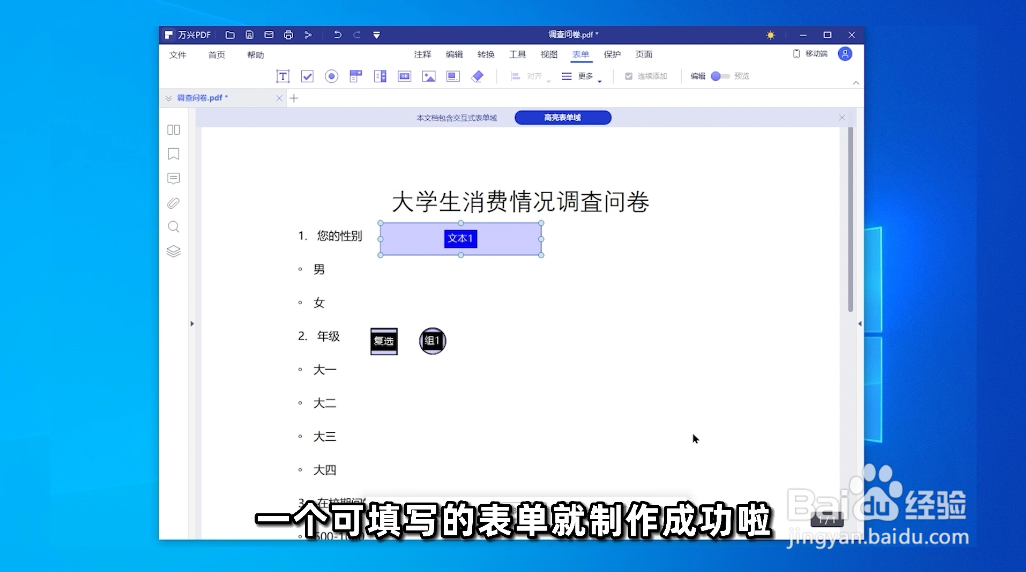Screen dimensions: 1026x572
Task: Switch to the 转换 tab
Action: (486, 54)
